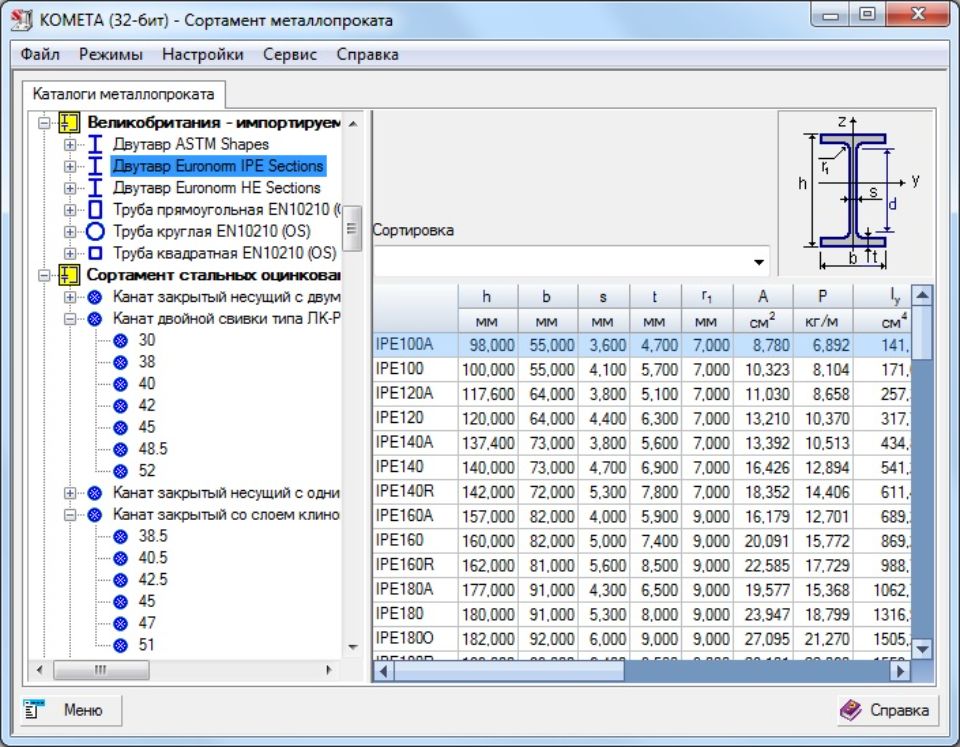The width and height of the screenshot is (960, 747).
Task: Click the round pipe EN10210 (OS) icon
Action: tap(96, 232)
